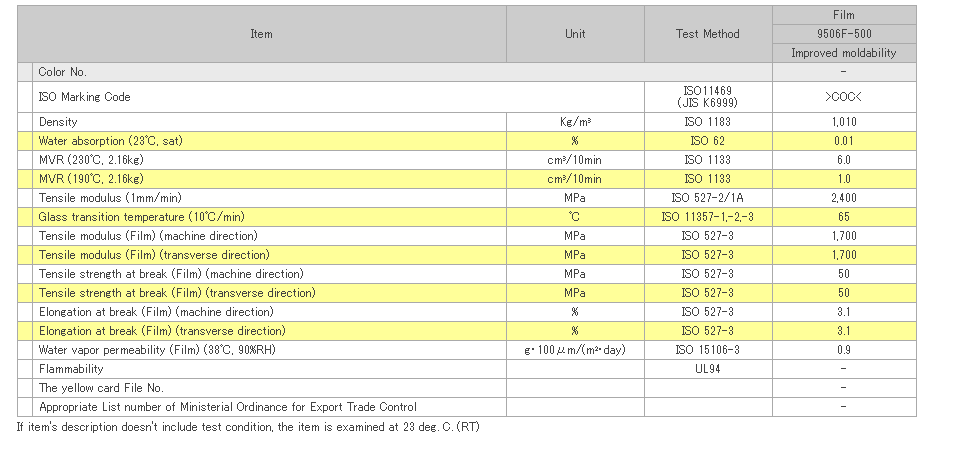Screen dimensions: 966x456
Task: Select the >COC< marking code value
Action: click(843, 97)
